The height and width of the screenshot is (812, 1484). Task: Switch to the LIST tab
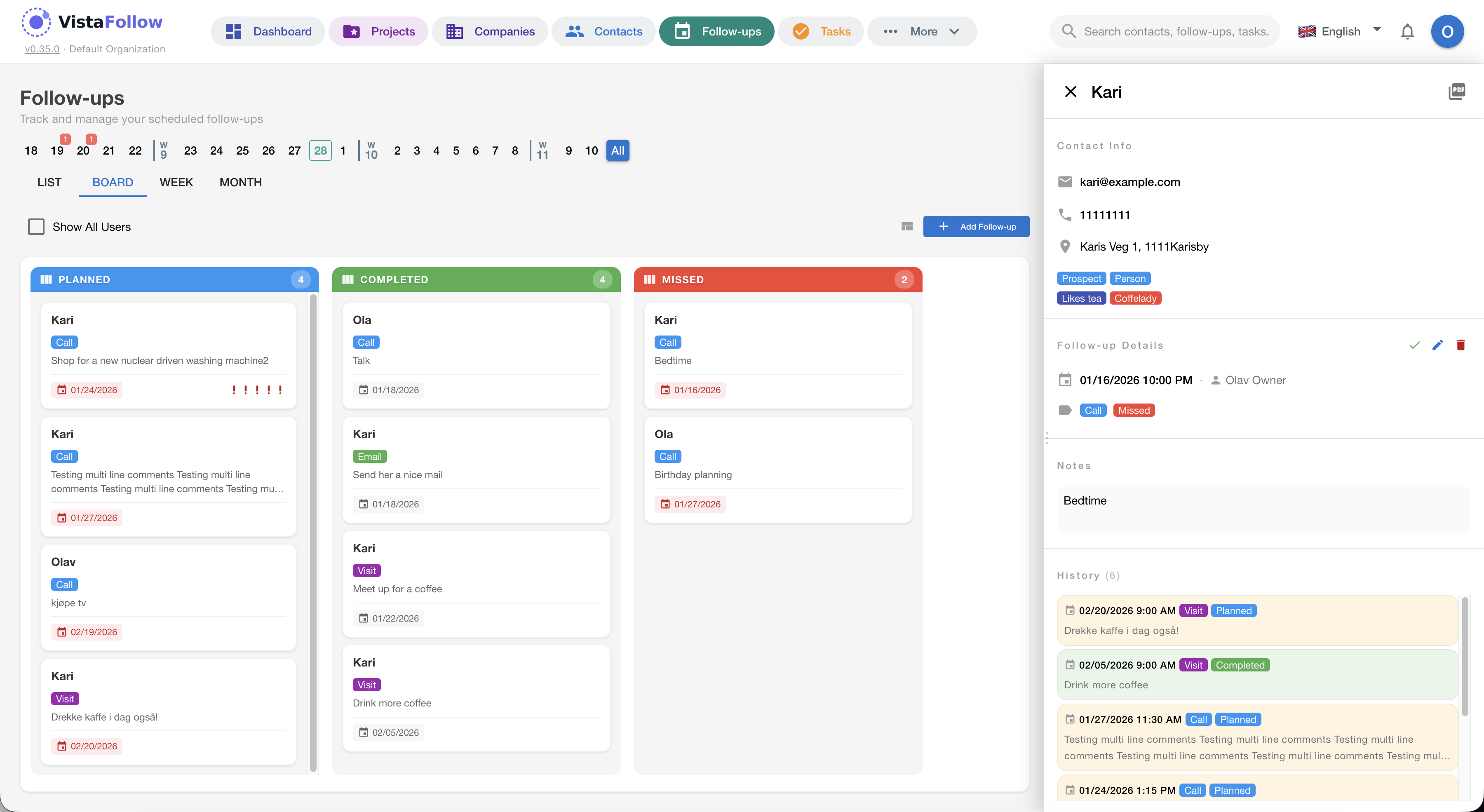click(49, 182)
